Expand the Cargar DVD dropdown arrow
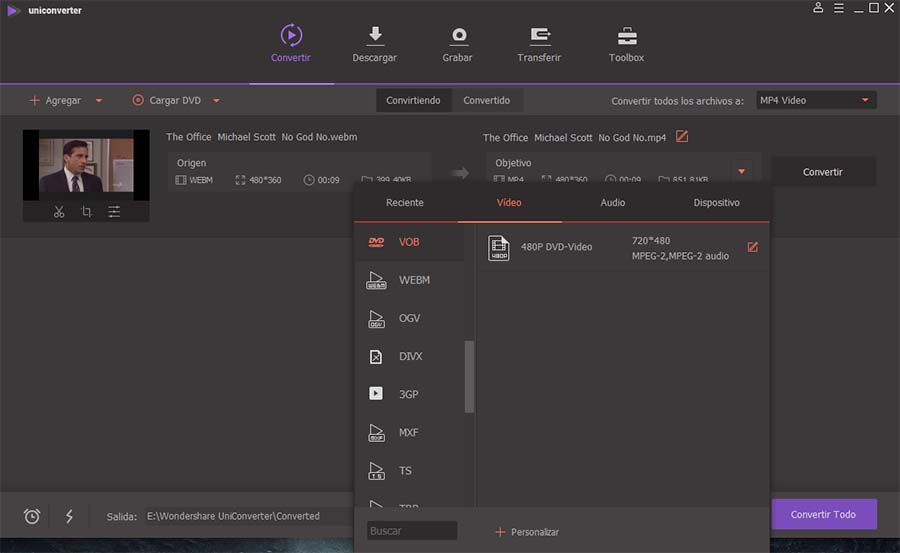The width and height of the screenshot is (900, 553). pyautogui.click(x=216, y=100)
